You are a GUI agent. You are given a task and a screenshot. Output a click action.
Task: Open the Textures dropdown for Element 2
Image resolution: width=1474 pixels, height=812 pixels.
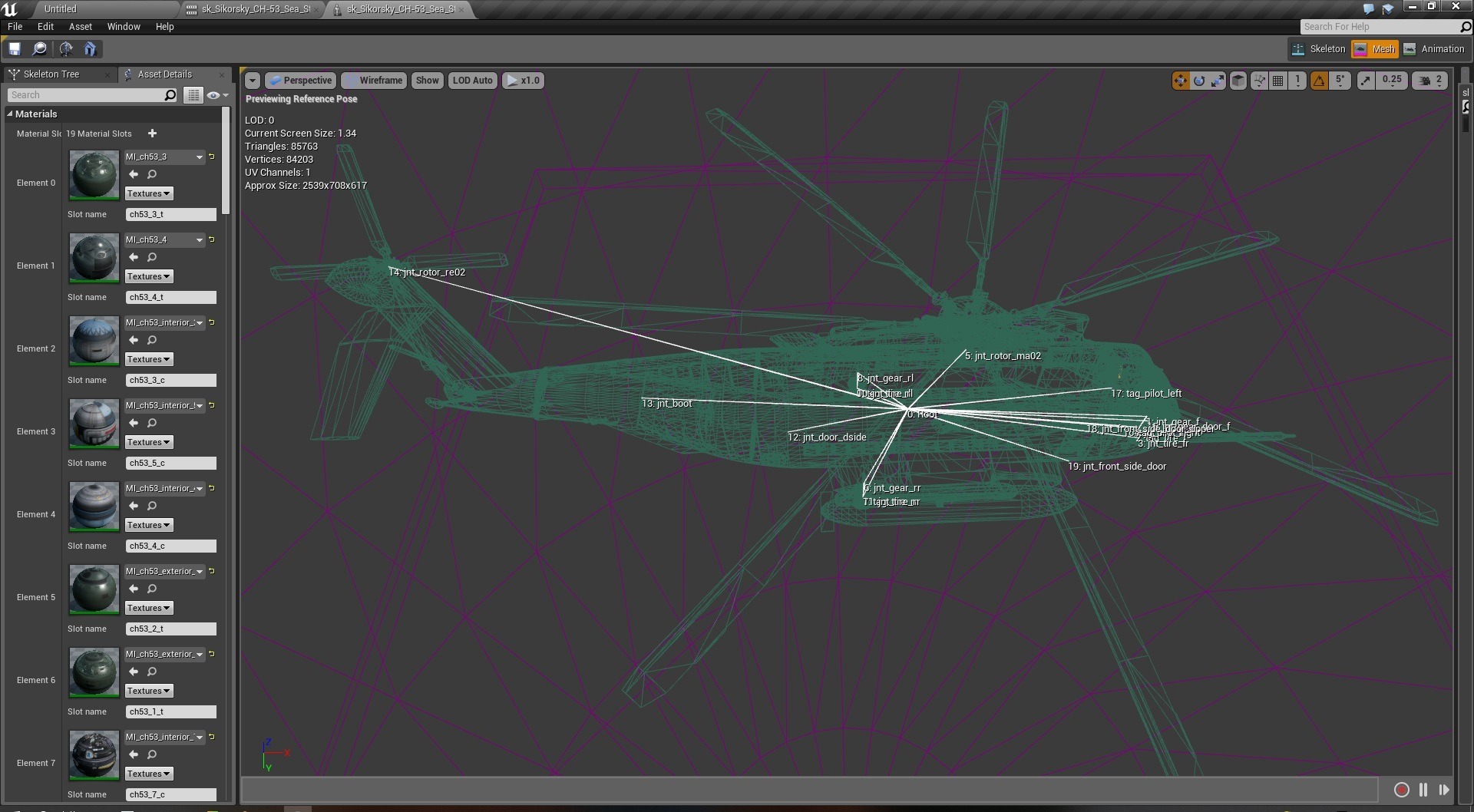[x=149, y=359]
